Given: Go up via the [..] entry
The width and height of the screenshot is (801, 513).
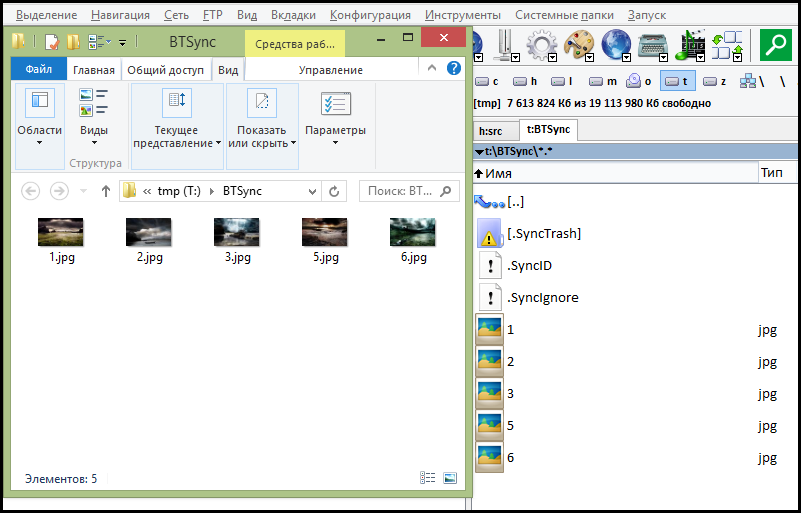Looking at the screenshot, I should 515,202.
